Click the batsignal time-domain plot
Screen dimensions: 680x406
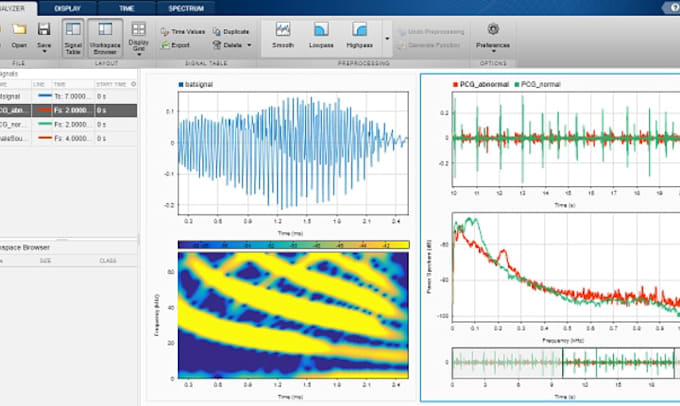[x=293, y=153]
